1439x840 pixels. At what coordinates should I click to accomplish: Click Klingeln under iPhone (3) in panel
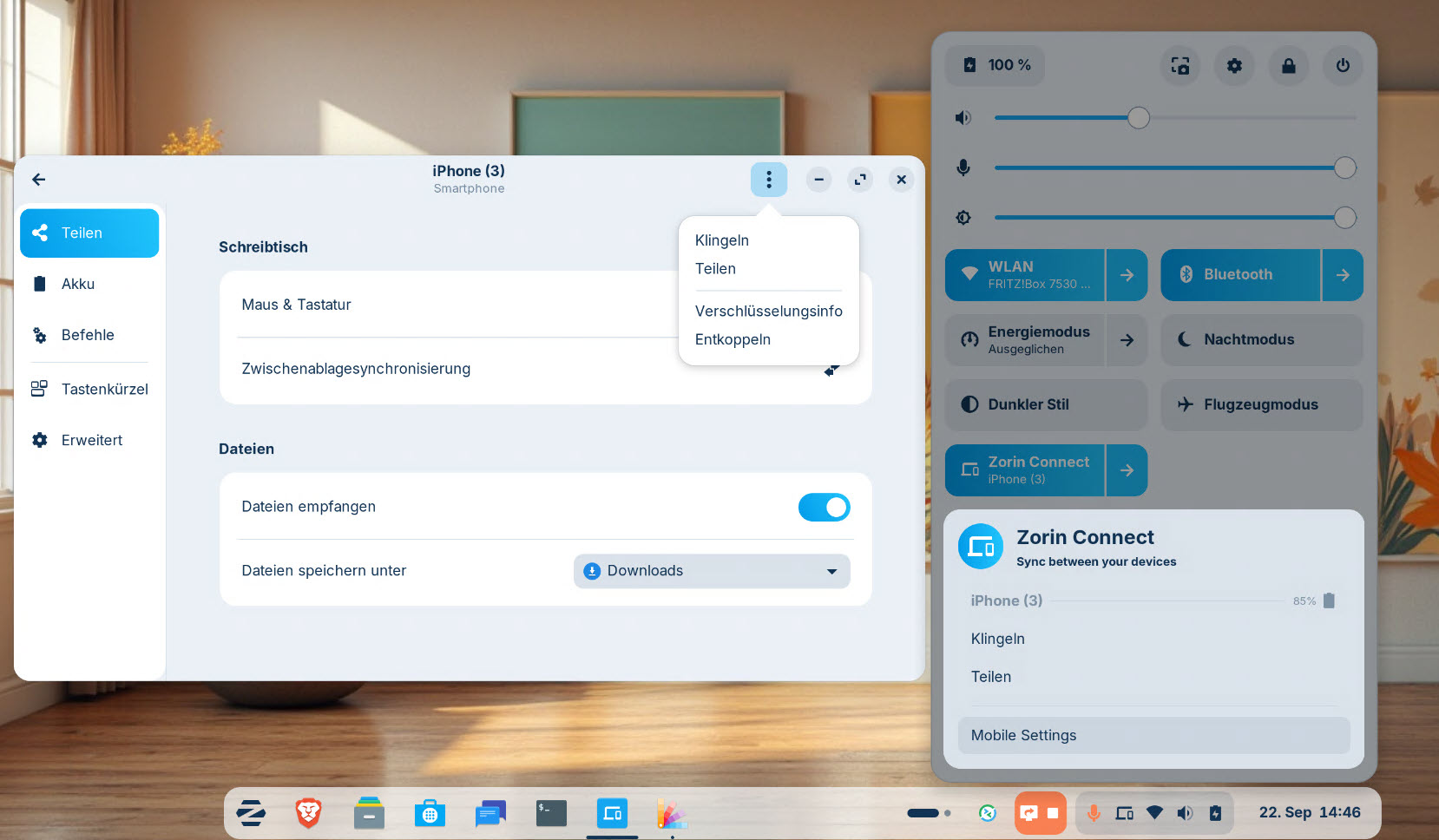[x=997, y=639]
